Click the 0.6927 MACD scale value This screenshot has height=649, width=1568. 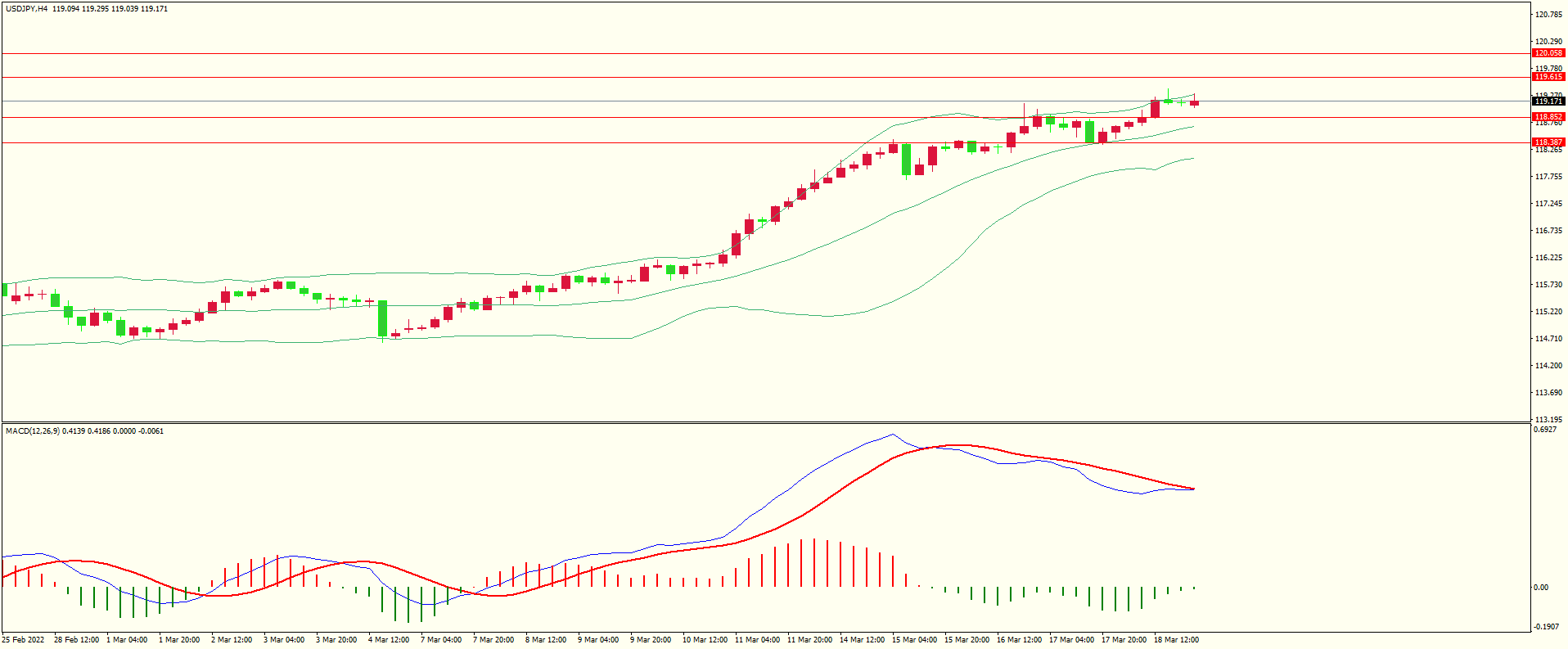pos(1545,430)
